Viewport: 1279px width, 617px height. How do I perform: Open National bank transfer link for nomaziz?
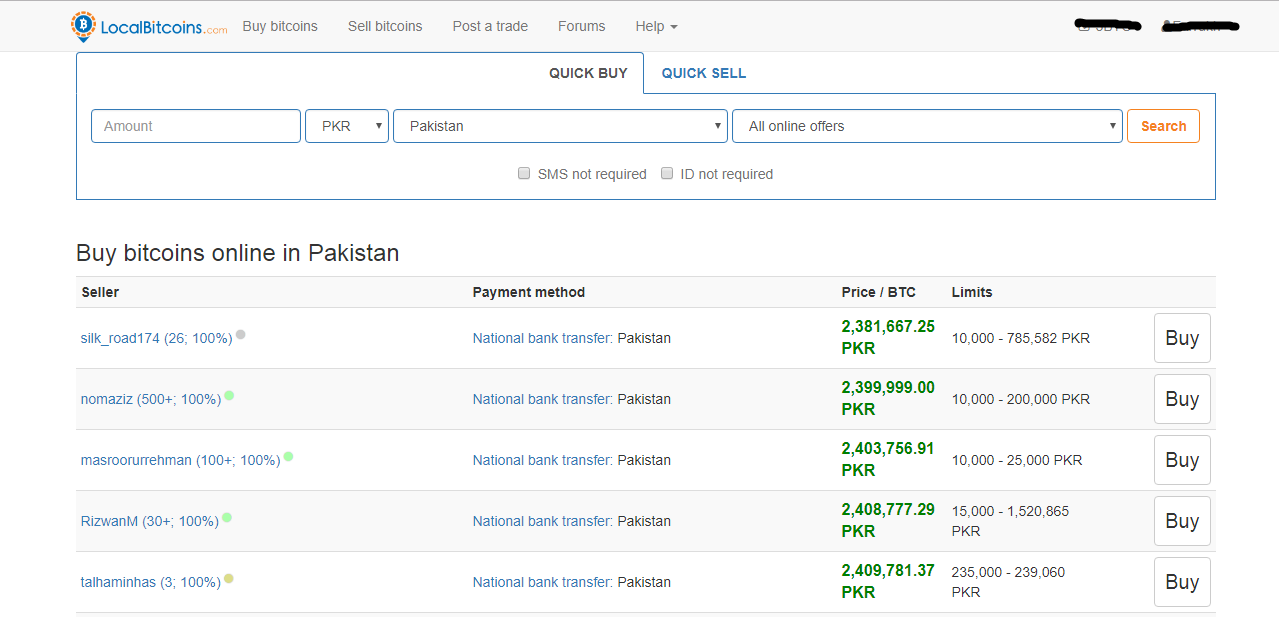pos(543,399)
